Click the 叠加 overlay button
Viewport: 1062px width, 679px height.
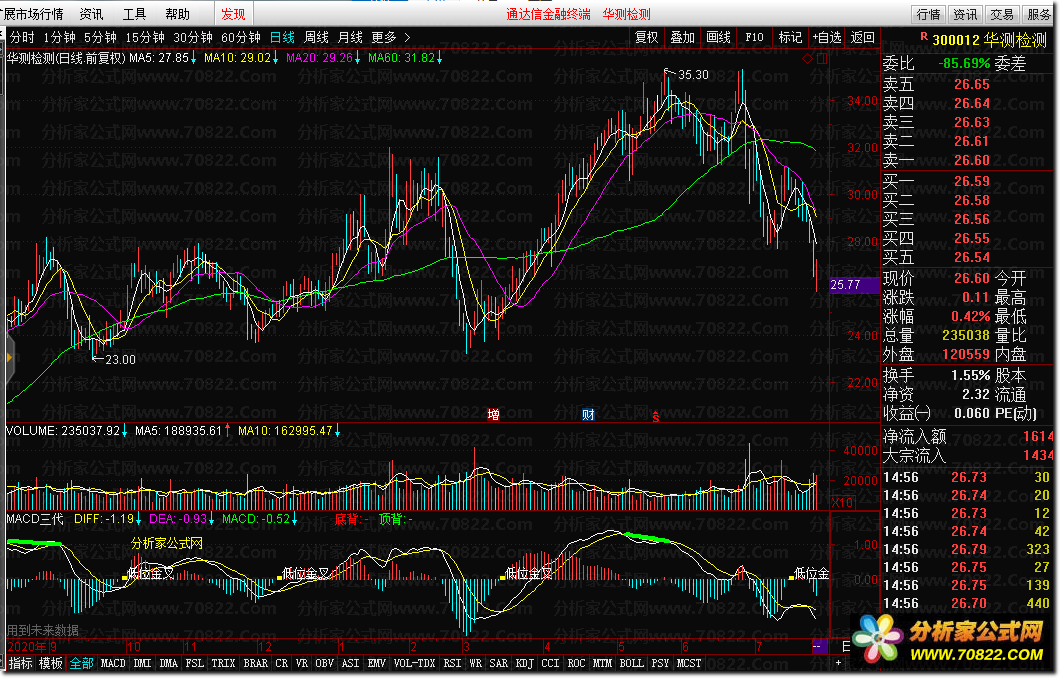[682, 37]
